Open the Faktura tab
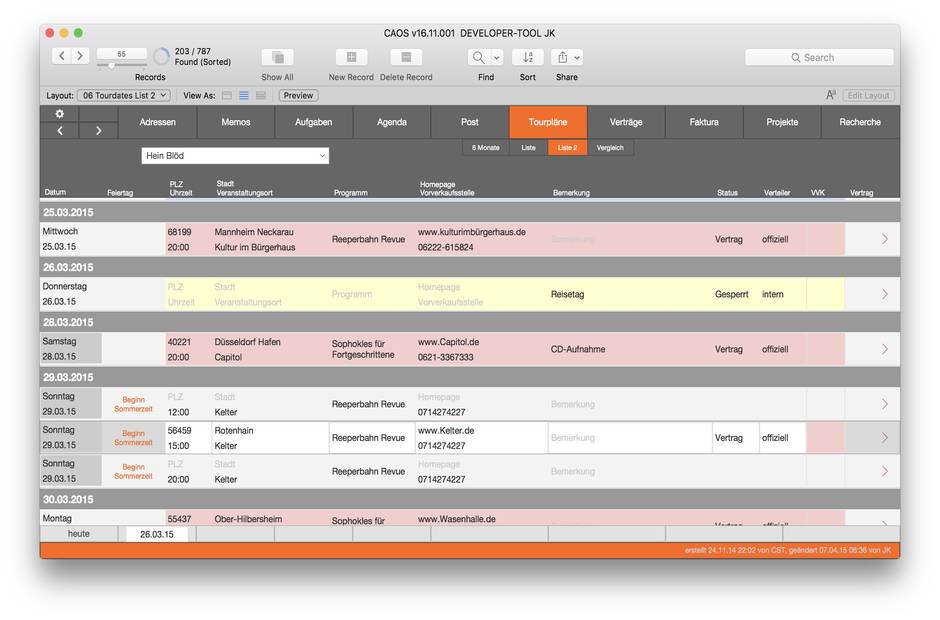Image resolution: width=940 pixels, height=620 pixels. pyautogui.click(x=704, y=122)
